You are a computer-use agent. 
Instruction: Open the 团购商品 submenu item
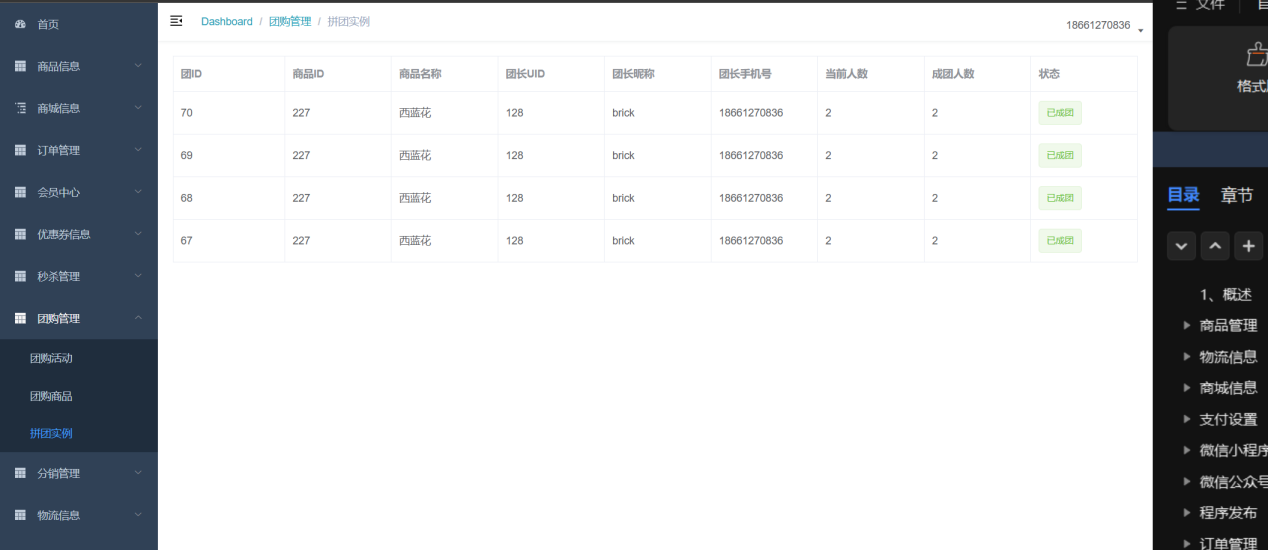coord(51,396)
